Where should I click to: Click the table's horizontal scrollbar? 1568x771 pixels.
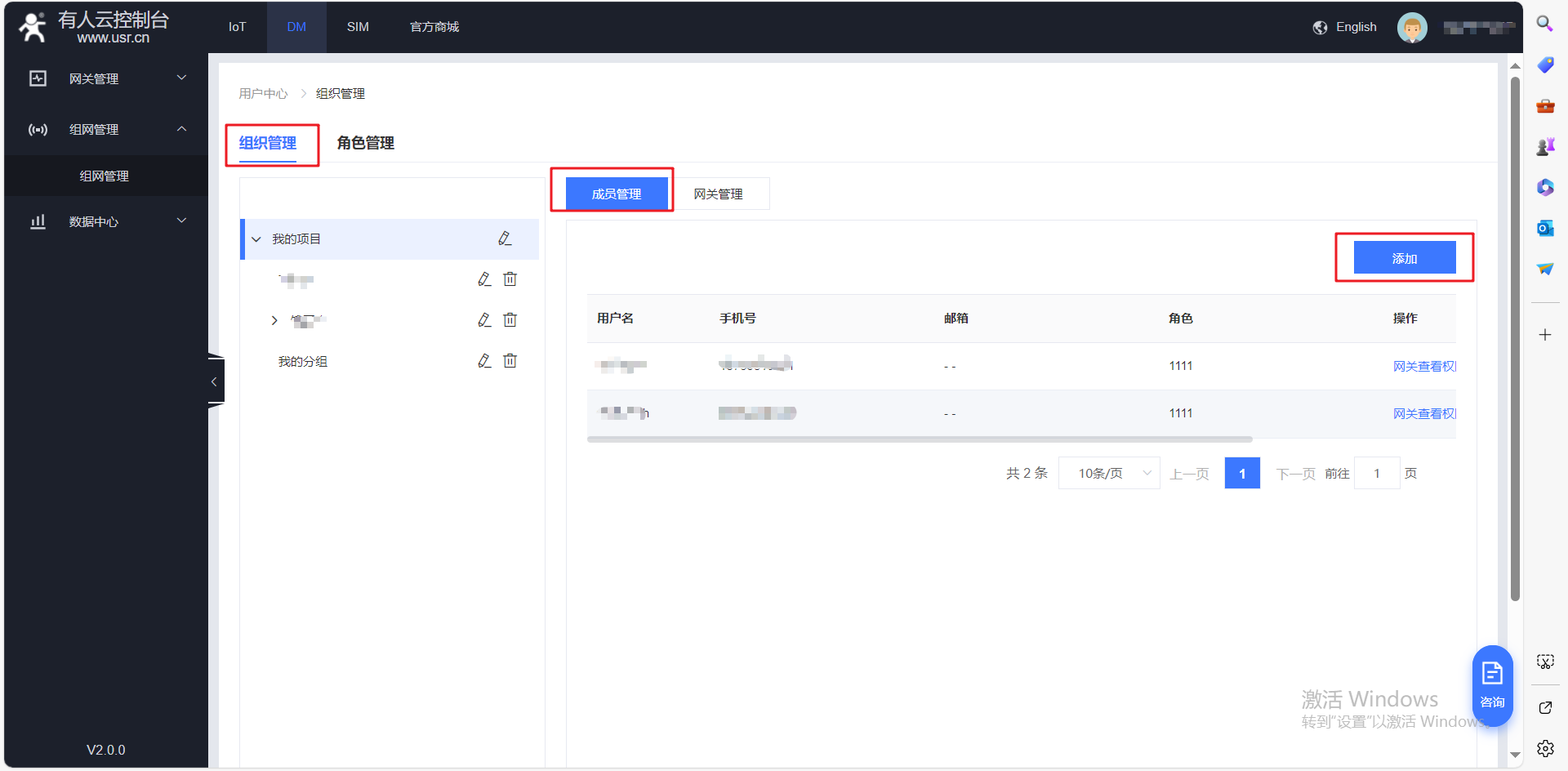click(919, 439)
